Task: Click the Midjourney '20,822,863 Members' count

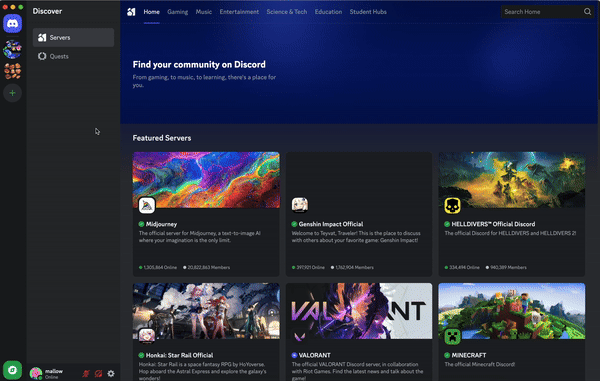Action: 207,267
